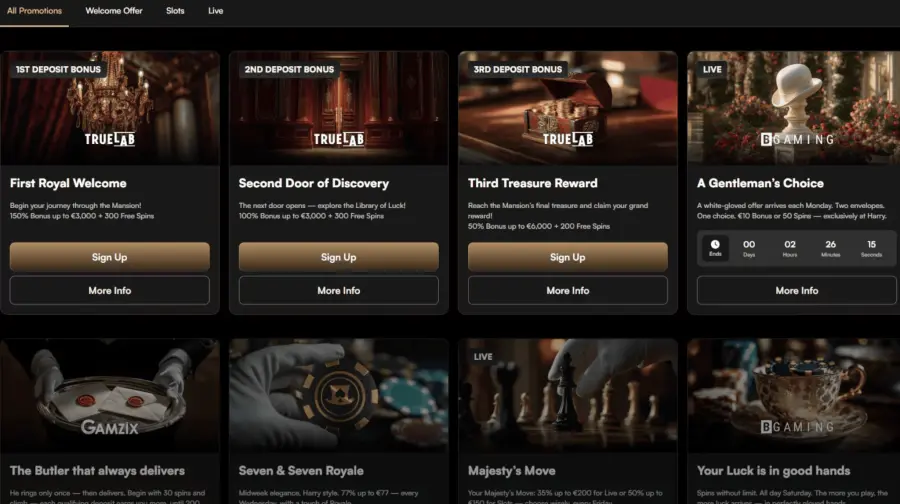Sign up for Third Treasure Reward
This screenshot has height=504, width=900.
[x=568, y=257]
